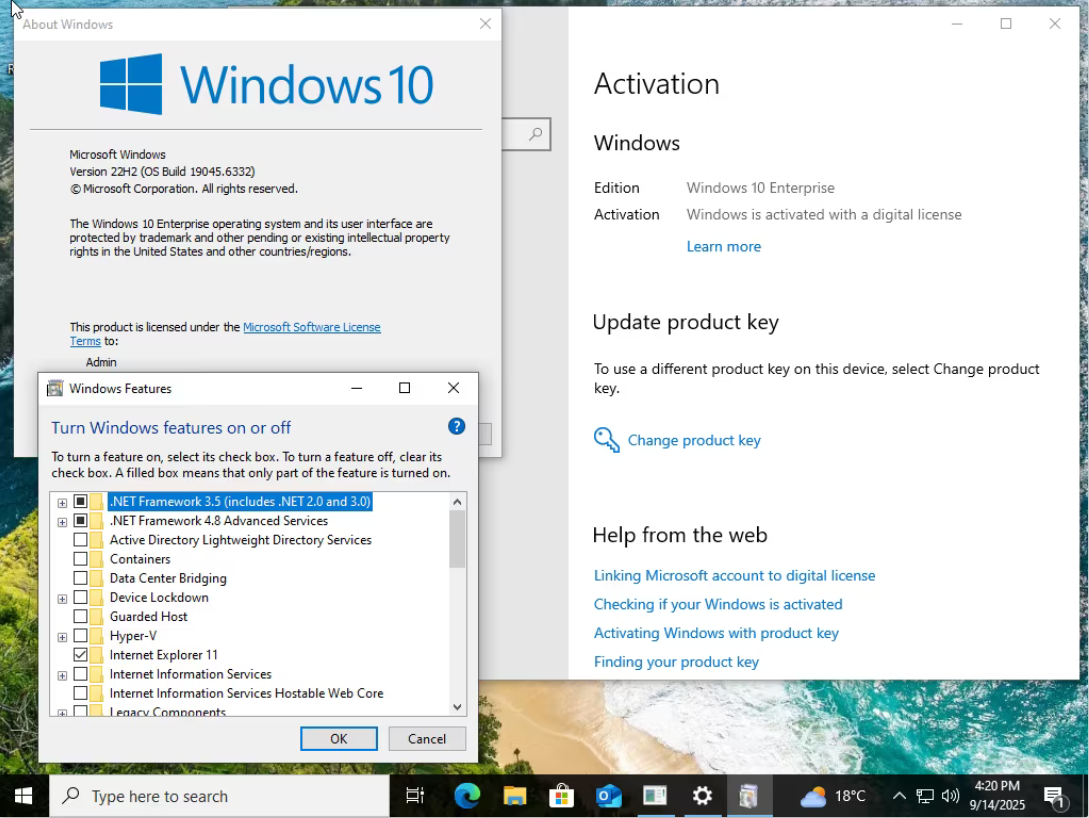Enable the Data Center Bridging checkbox
Viewport: 1089px width, 818px height.
[81, 578]
